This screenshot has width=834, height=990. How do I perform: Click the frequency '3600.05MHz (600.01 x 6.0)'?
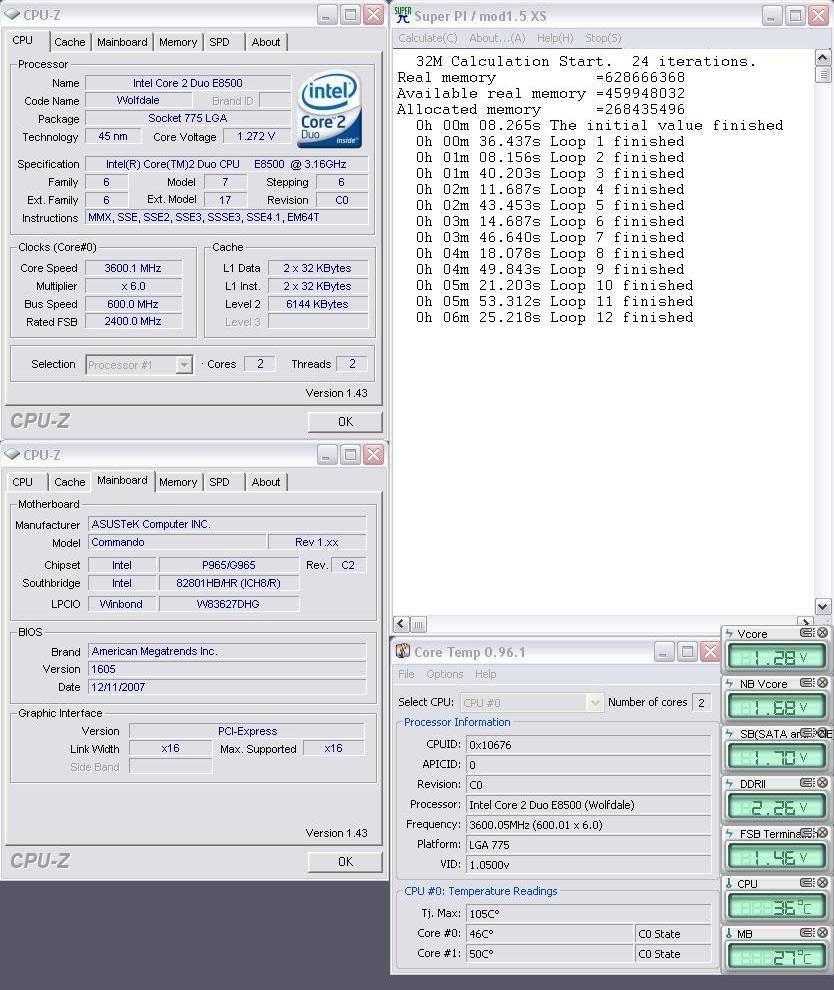pyautogui.click(x=588, y=825)
